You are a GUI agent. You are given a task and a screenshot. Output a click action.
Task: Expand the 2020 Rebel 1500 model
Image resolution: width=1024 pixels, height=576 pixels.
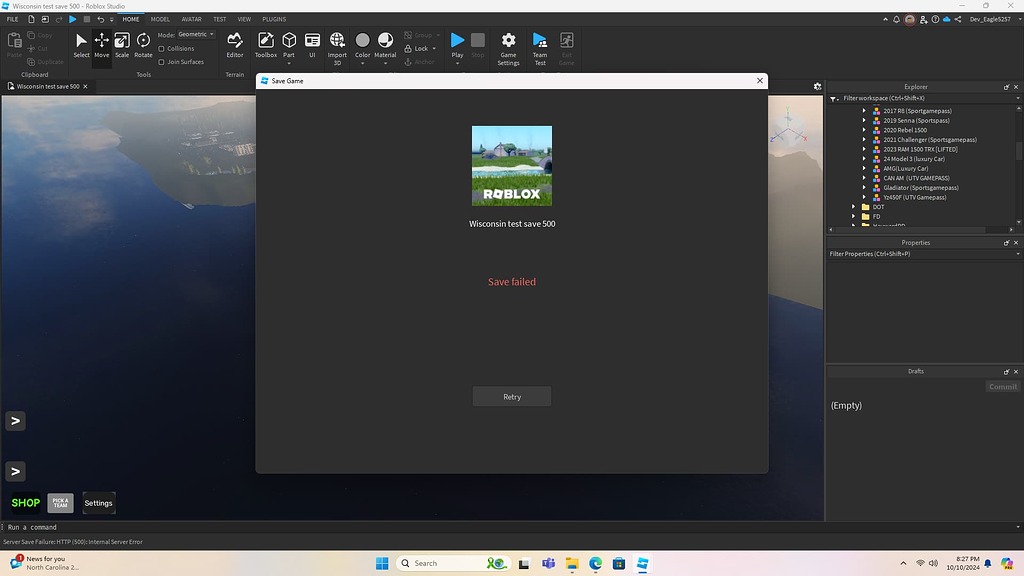[x=865, y=129]
